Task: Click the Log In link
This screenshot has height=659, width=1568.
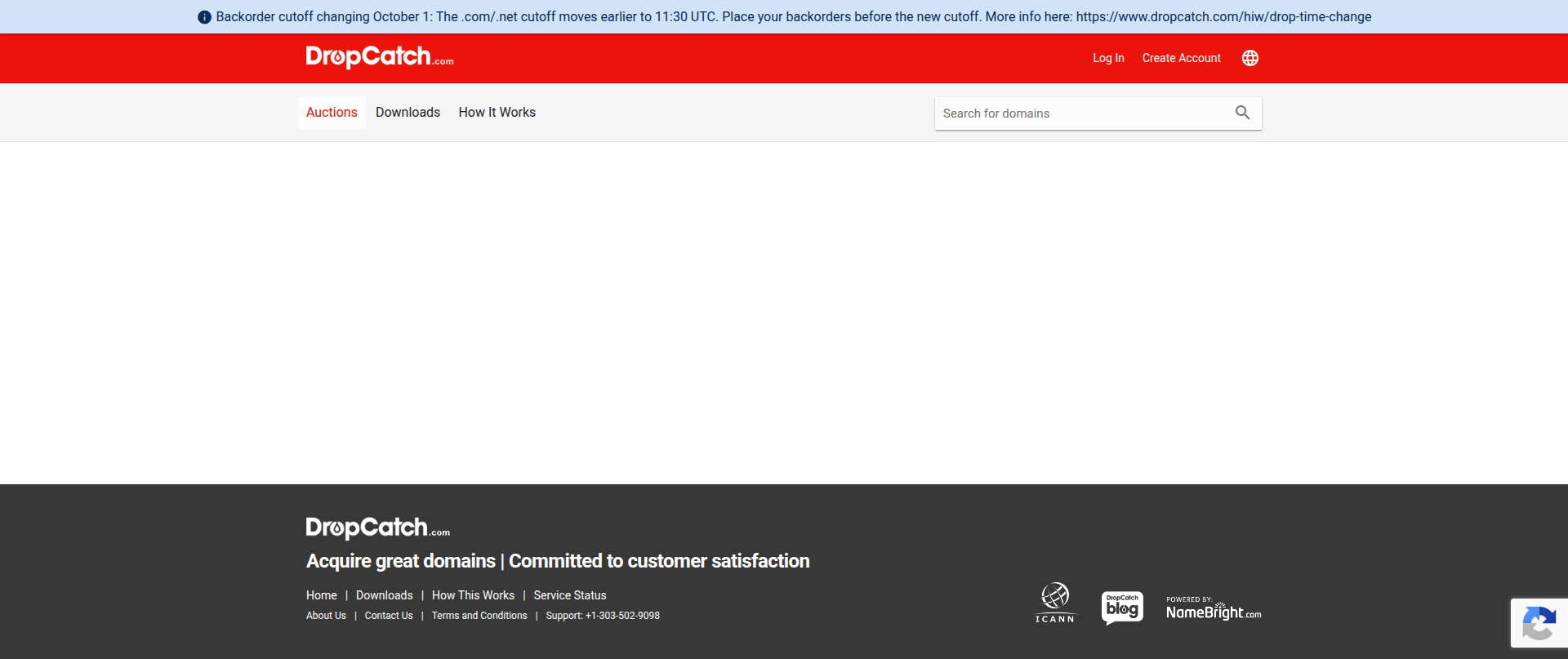Action: click(x=1108, y=58)
